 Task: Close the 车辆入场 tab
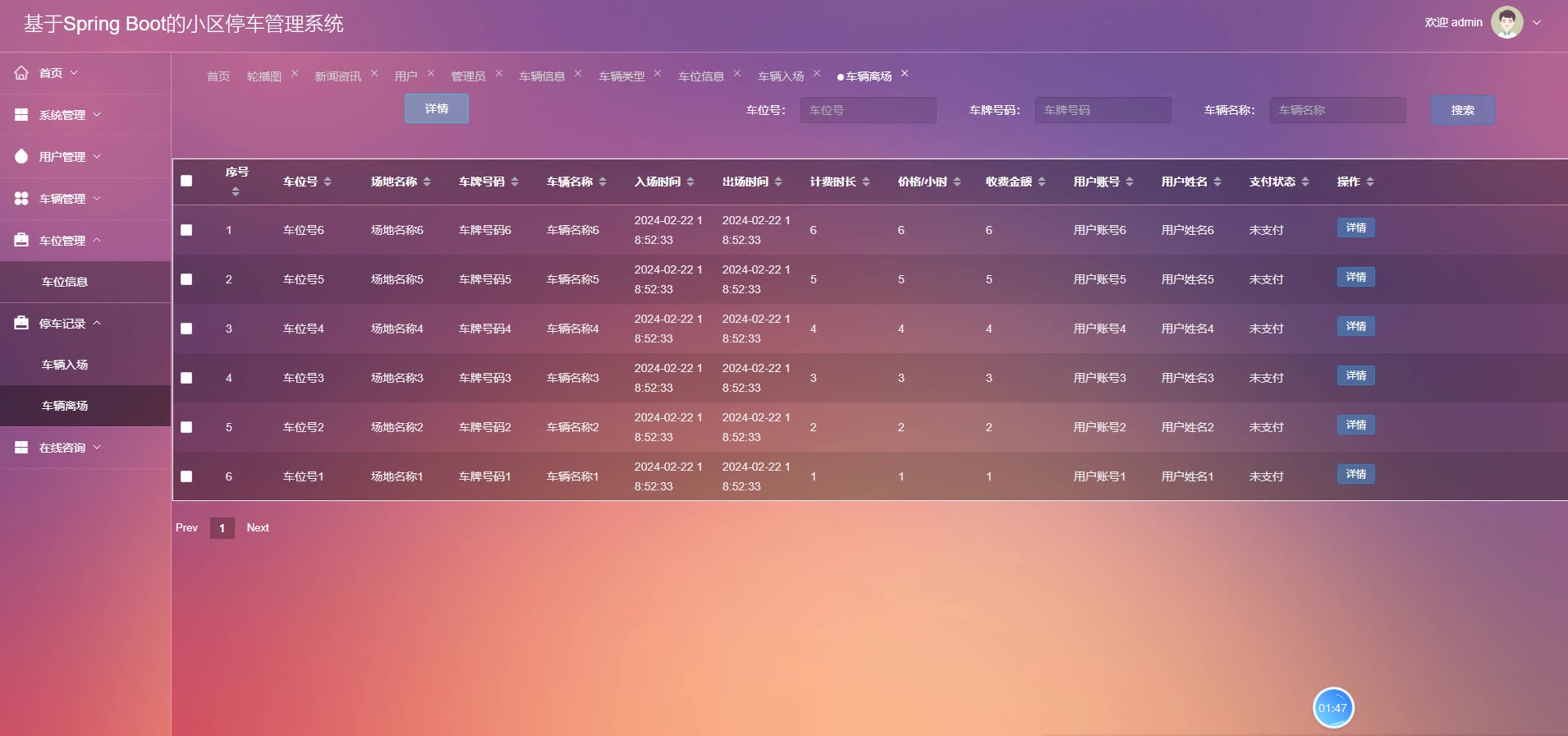tap(817, 74)
